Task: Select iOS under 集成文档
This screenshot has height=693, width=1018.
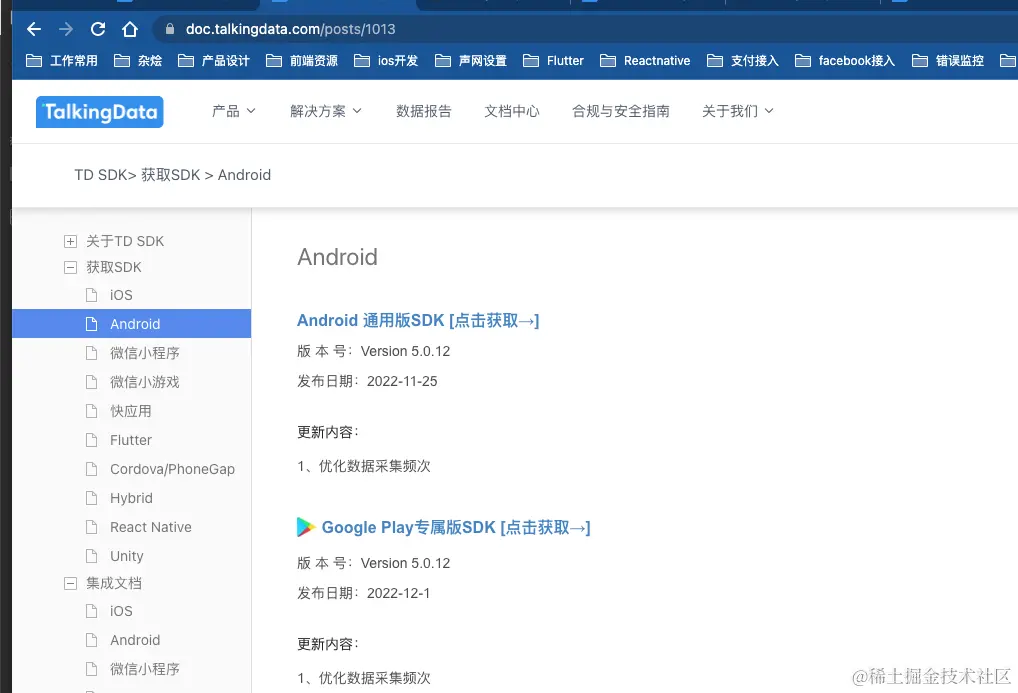Action: point(121,611)
